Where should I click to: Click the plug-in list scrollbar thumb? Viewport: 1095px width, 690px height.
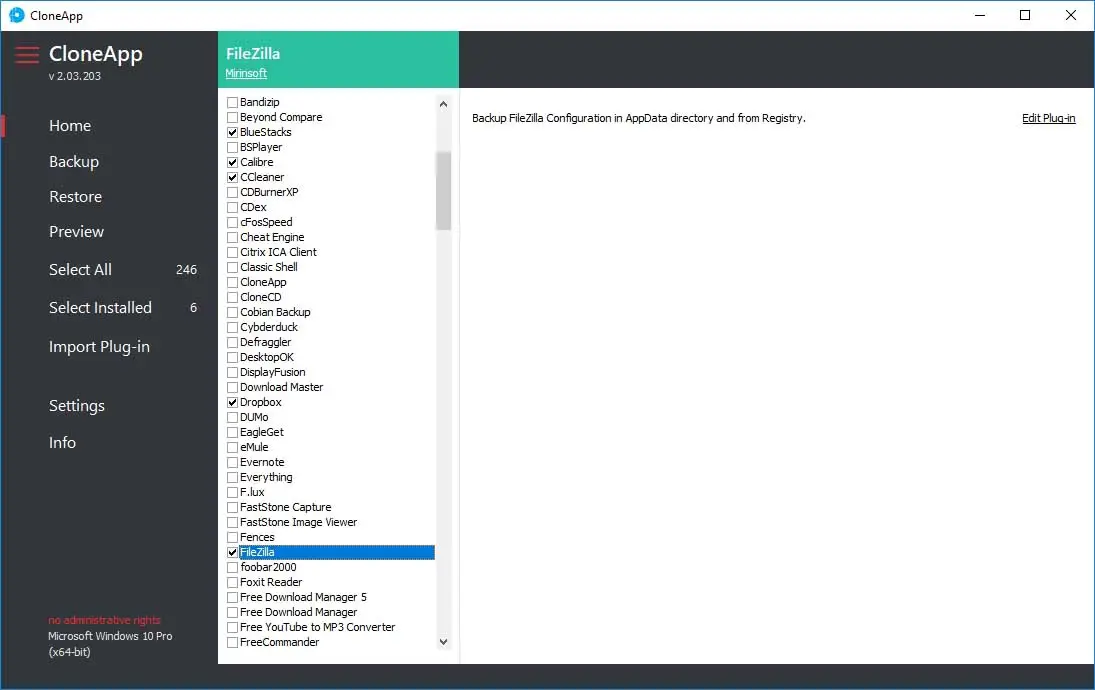pyautogui.click(x=443, y=190)
